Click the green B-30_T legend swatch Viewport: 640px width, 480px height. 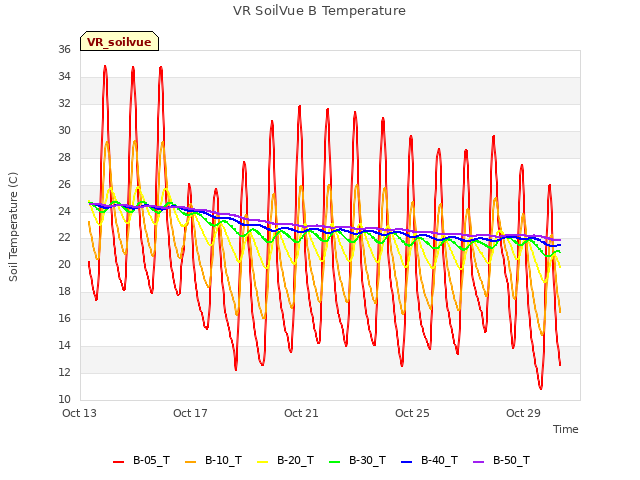[x=334, y=462]
